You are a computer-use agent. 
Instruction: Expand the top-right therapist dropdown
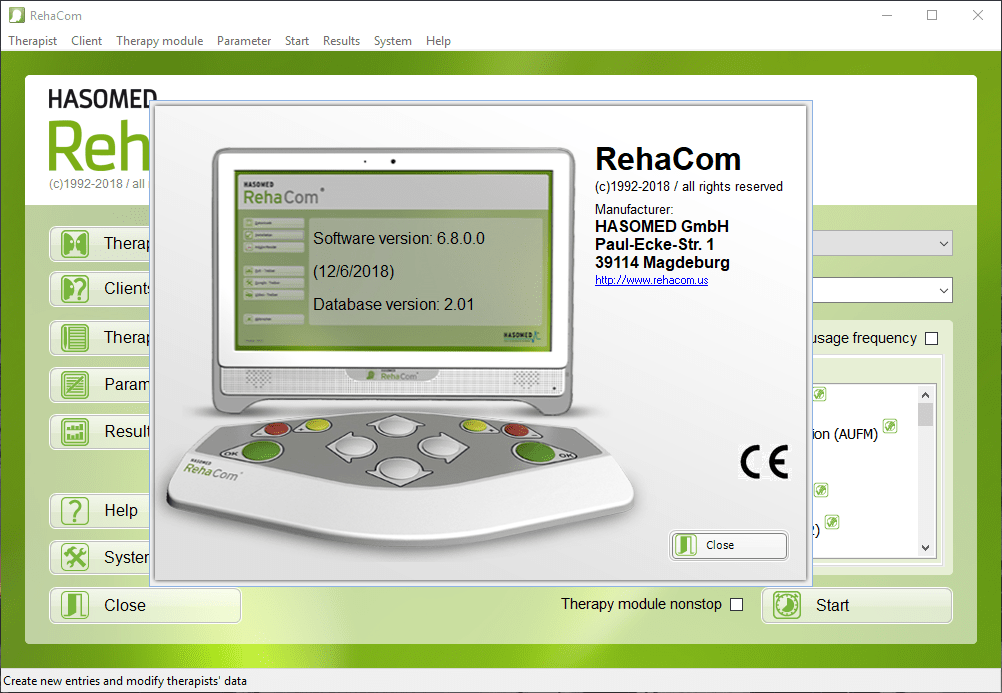(x=944, y=243)
